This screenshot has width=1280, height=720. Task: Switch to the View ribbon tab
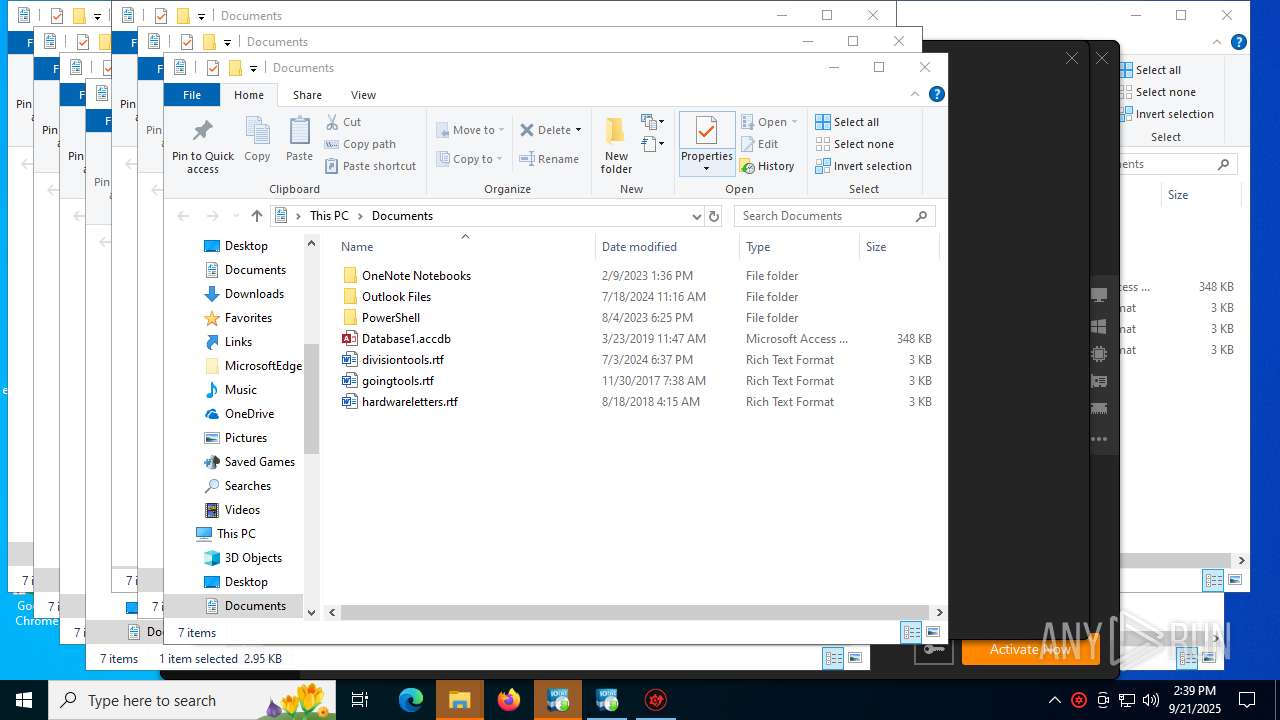tap(363, 95)
